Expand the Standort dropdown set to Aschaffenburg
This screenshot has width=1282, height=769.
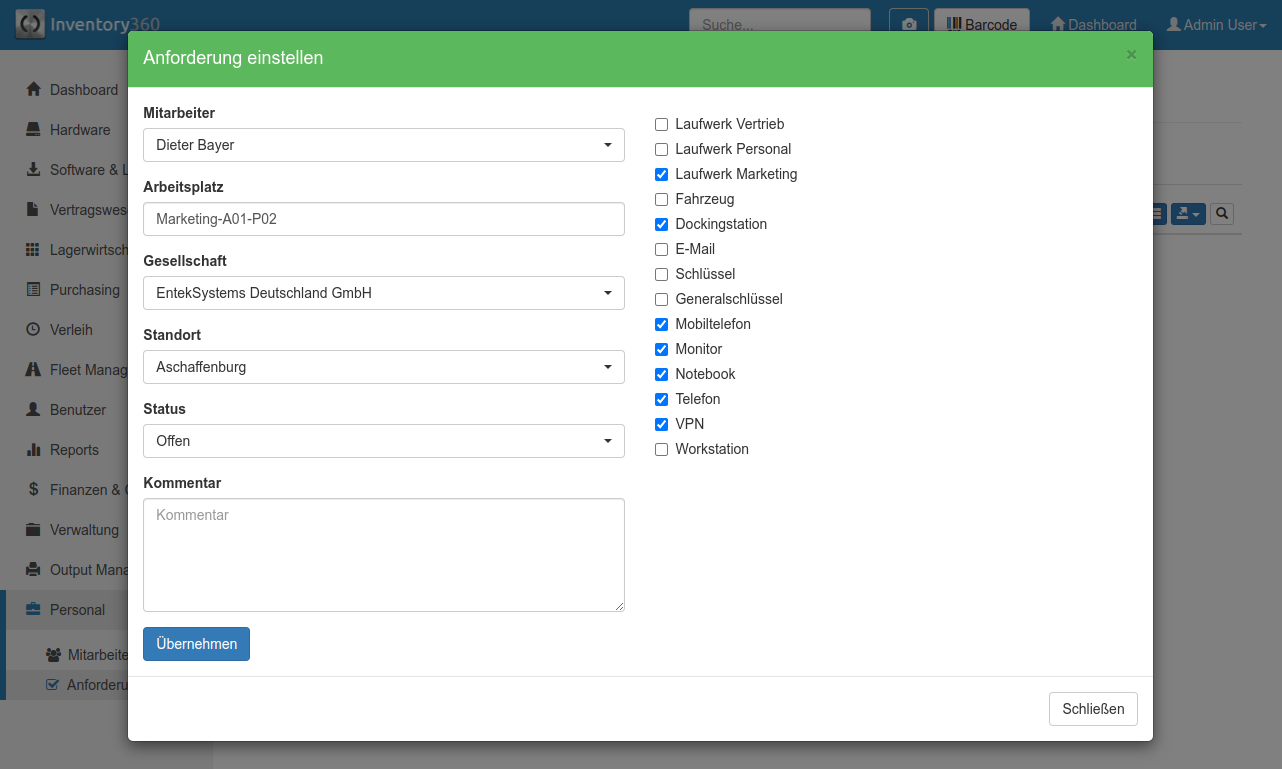tap(383, 367)
